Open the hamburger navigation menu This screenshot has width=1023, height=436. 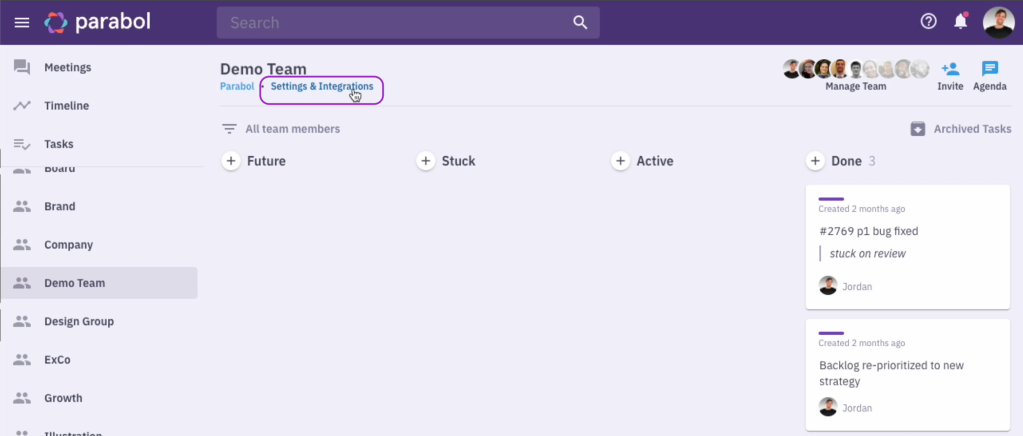coord(22,23)
